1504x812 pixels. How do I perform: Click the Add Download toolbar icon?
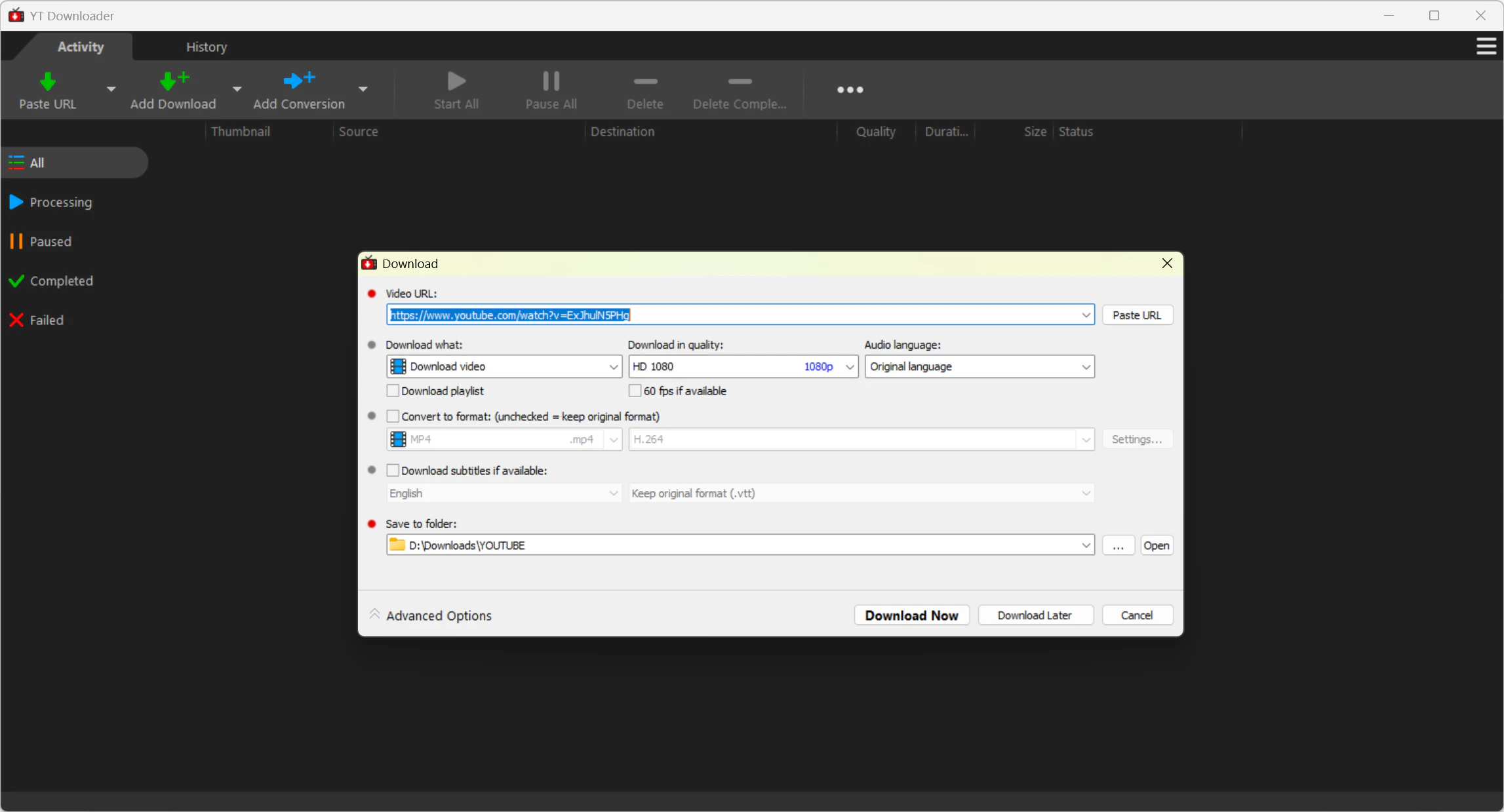click(x=173, y=81)
